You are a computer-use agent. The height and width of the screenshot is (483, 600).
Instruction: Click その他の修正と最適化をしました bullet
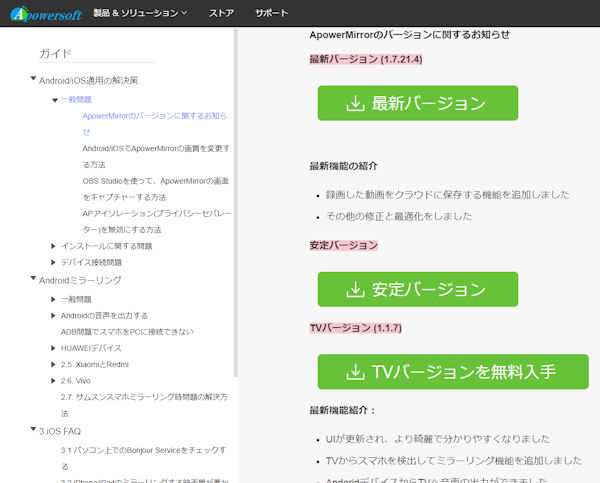(x=399, y=216)
